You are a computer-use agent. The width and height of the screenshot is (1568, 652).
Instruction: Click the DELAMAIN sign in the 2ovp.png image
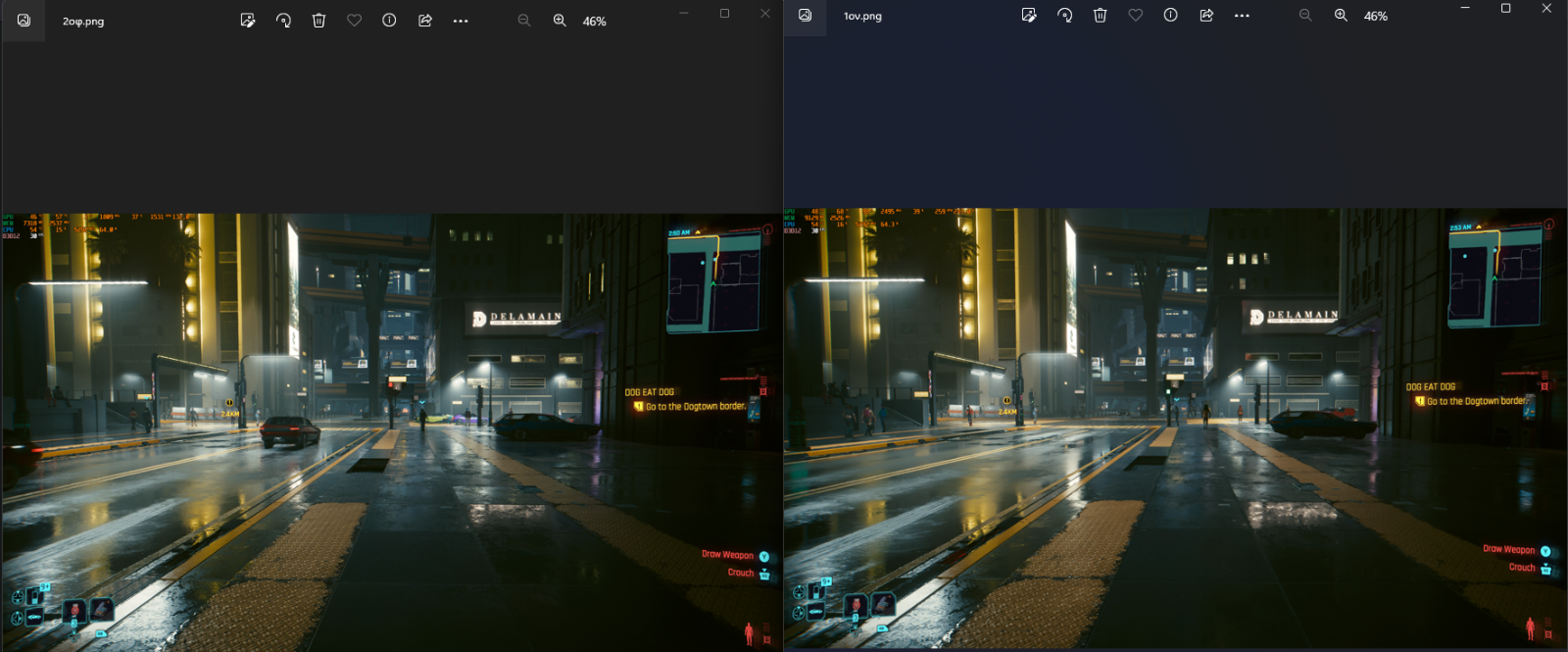(516, 318)
